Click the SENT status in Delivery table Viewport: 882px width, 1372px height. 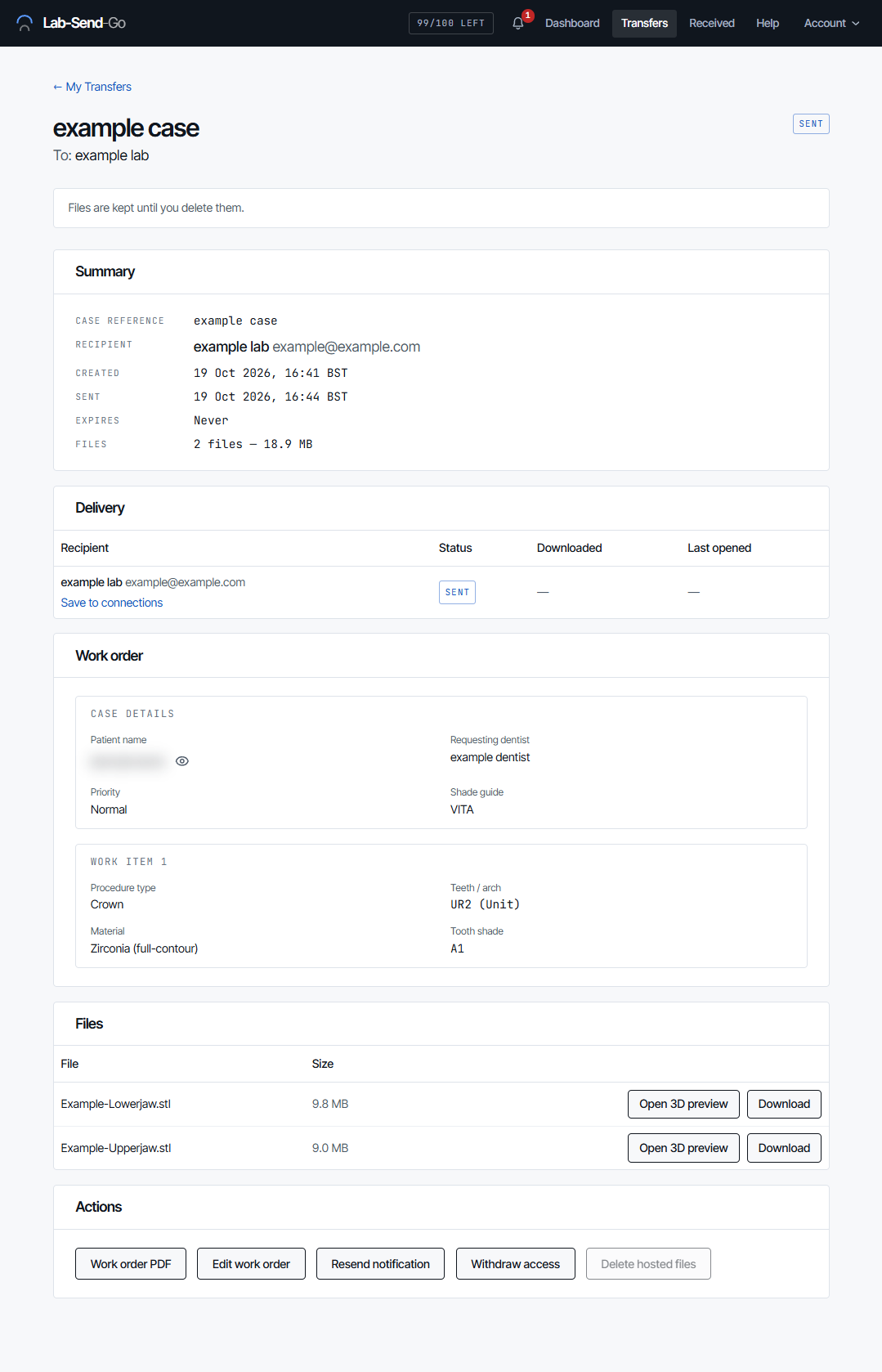(x=457, y=592)
